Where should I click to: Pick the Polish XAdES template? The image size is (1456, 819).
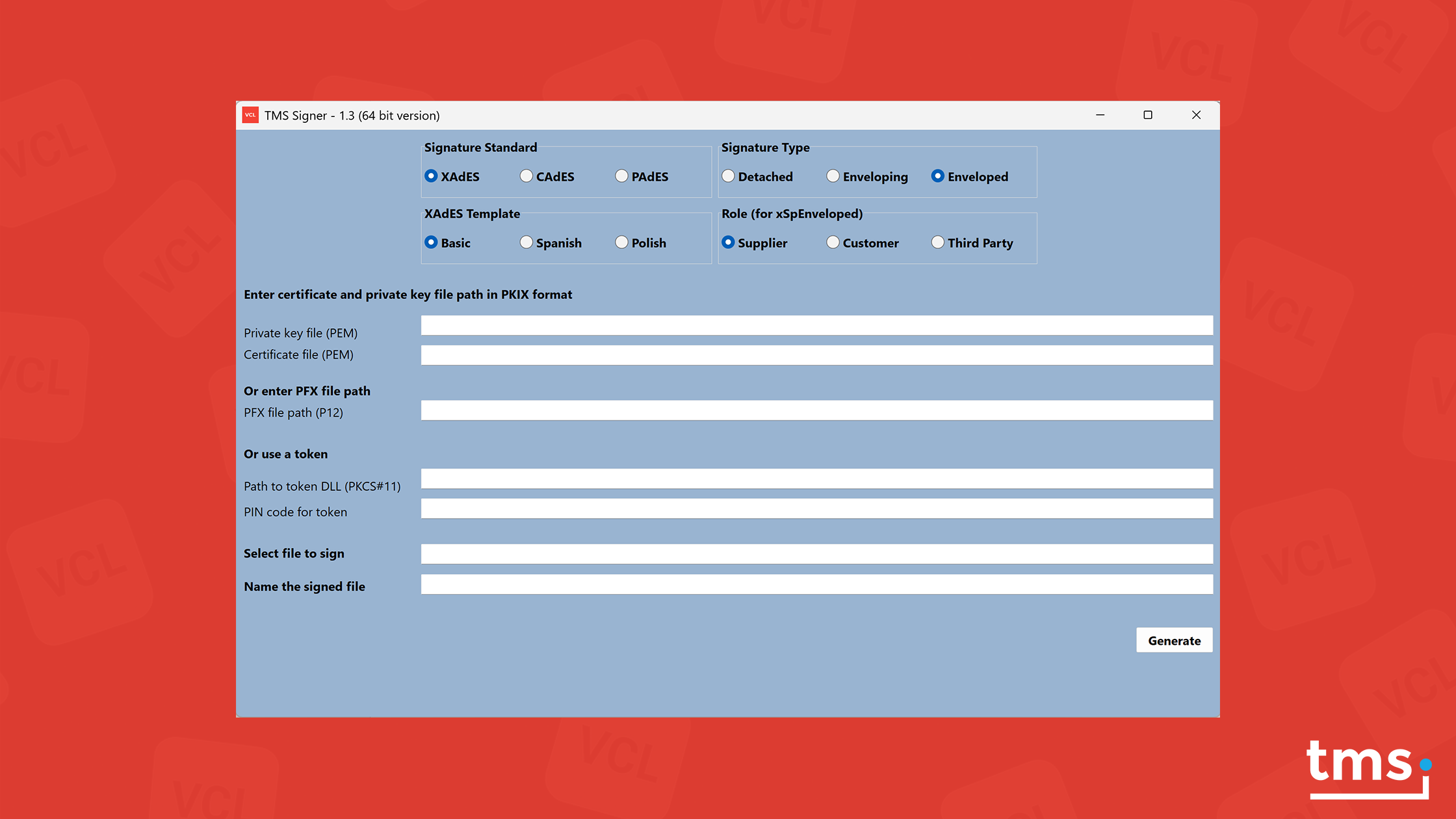click(x=622, y=242)
